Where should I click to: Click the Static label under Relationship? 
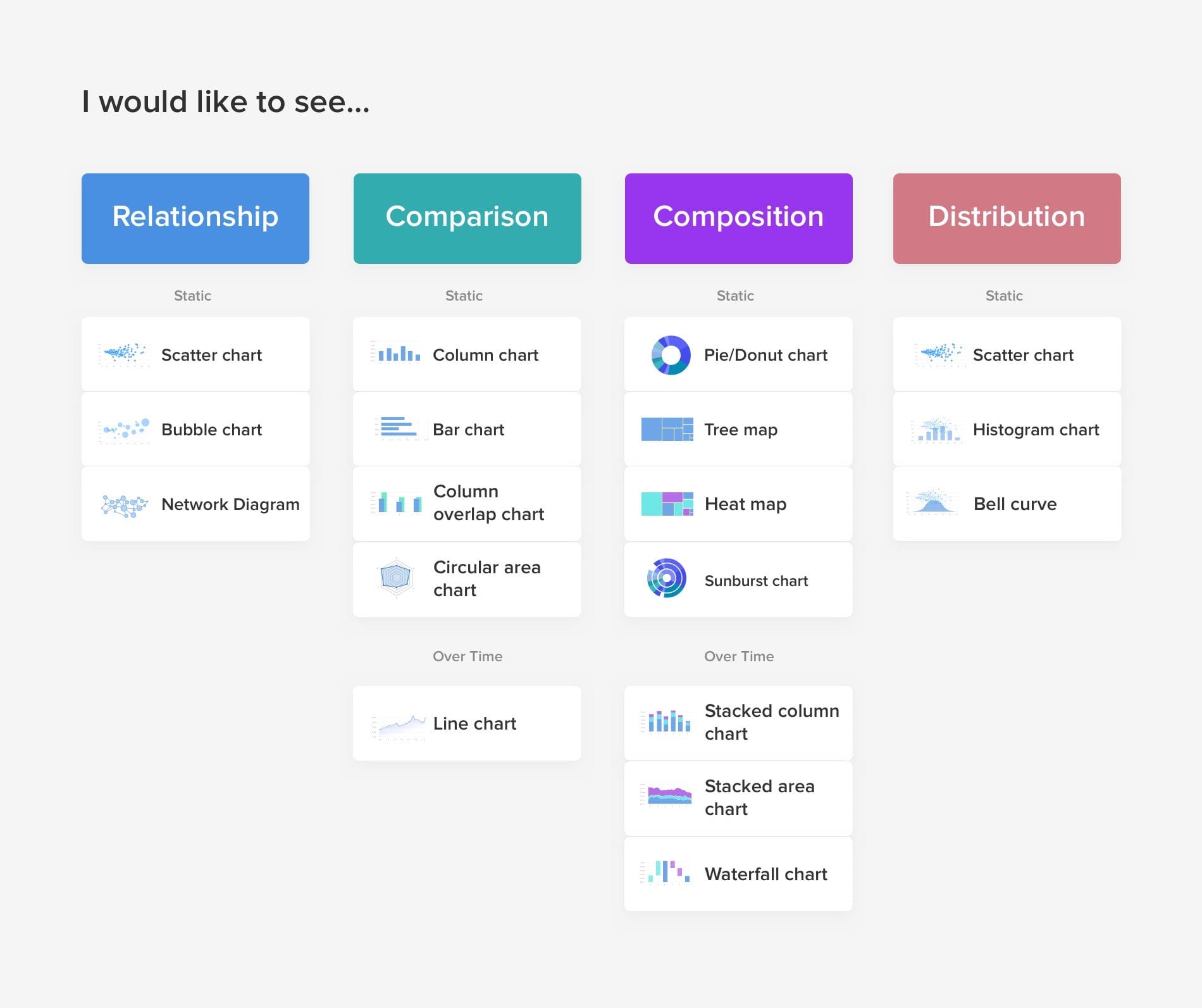coord(192,296)
